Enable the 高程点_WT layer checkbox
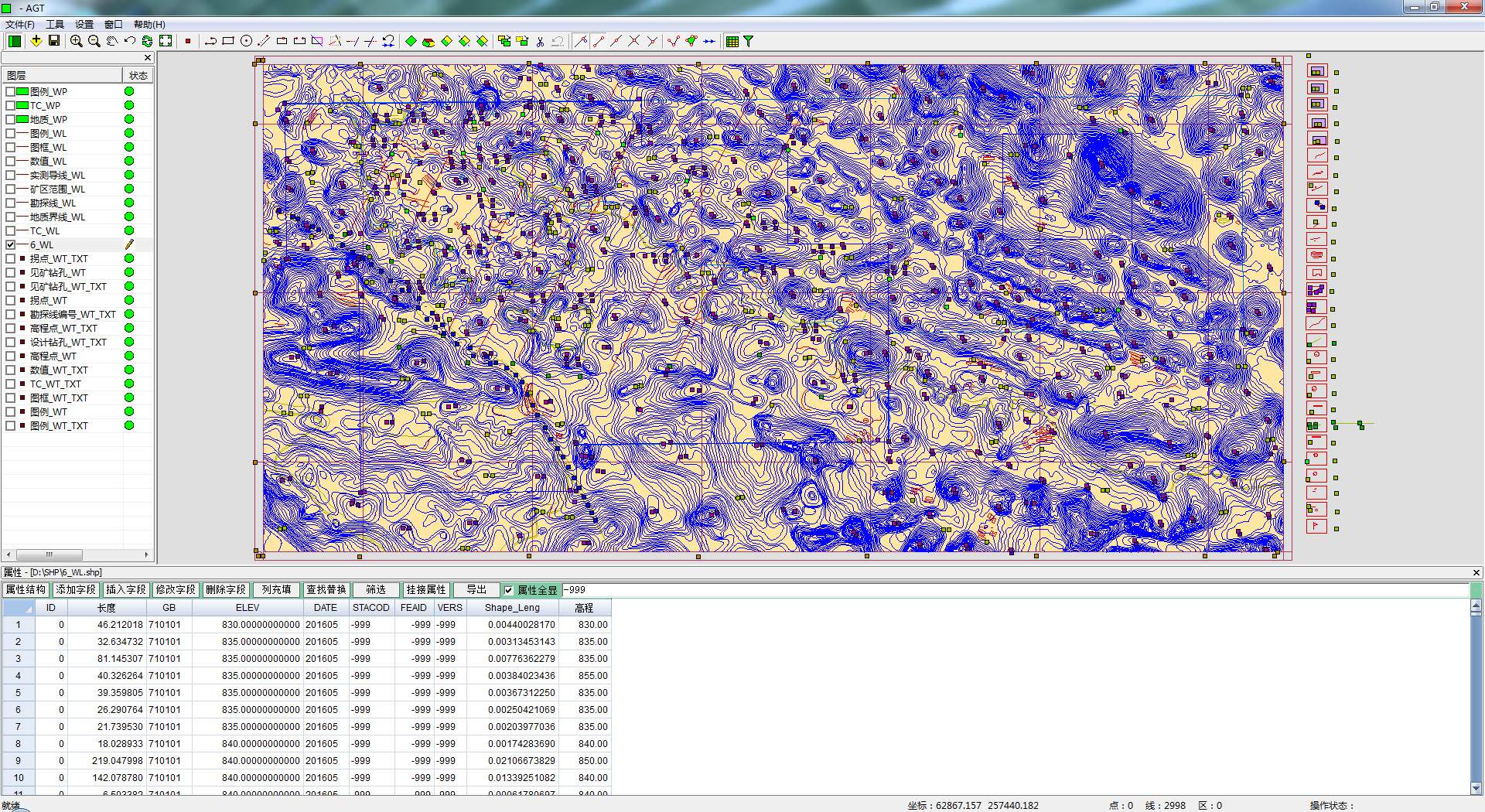The image size is (1485, 812). pos(10,356)
